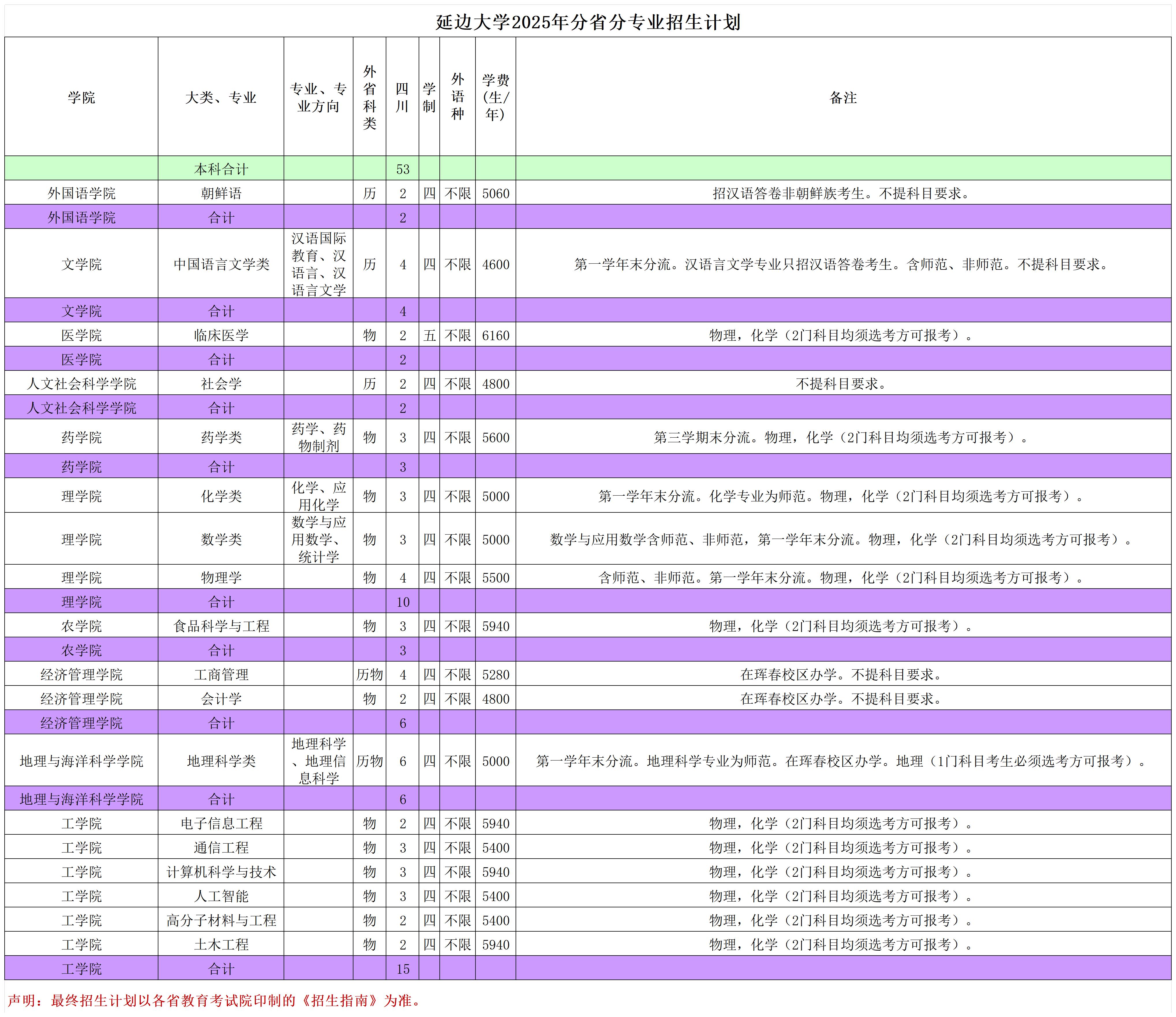The width and height of the screenshot is (1176, 1017).
Task: Select the 大类、专业 column header
Action: pos(221,97)
